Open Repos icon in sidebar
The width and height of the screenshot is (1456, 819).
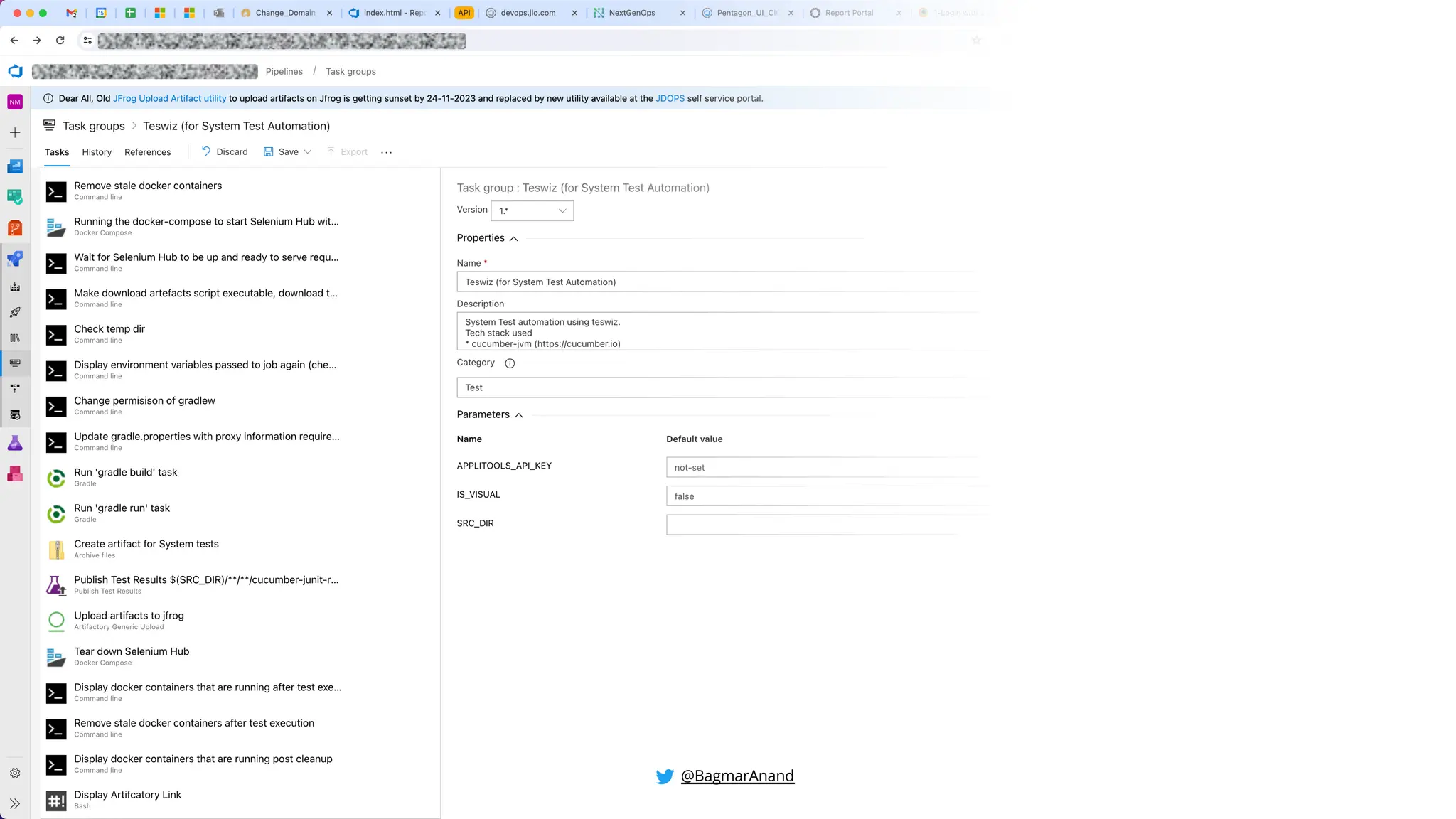click(x=15, y=227)
